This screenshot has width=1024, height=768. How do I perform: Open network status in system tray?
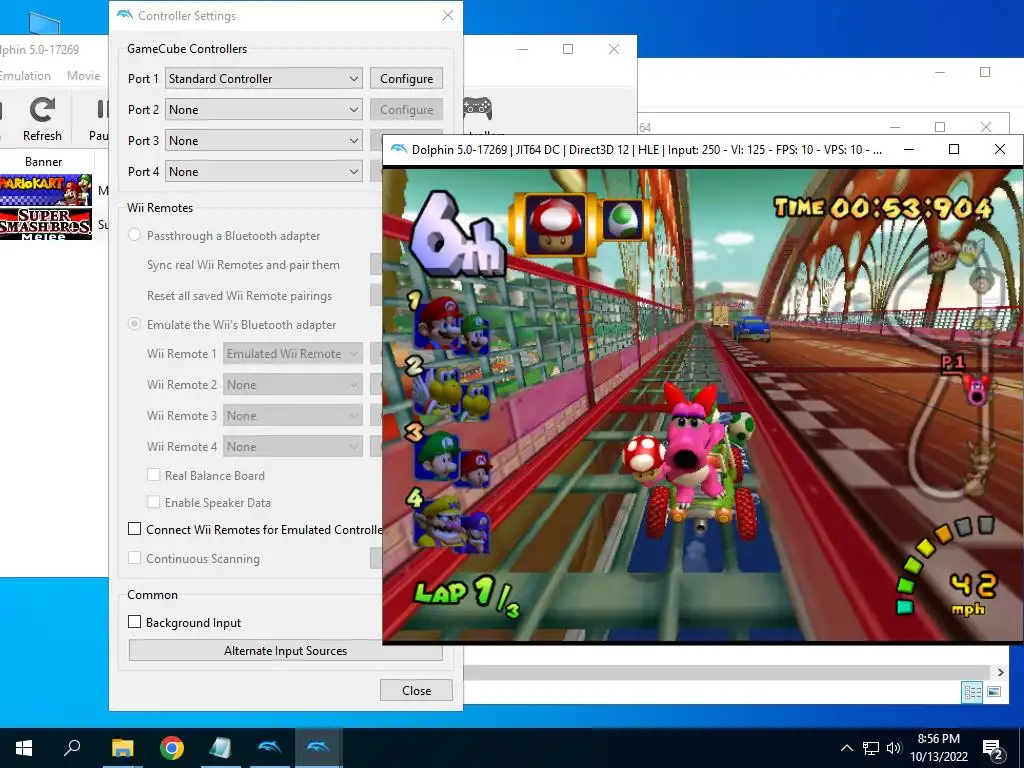(x=871, y=748)
